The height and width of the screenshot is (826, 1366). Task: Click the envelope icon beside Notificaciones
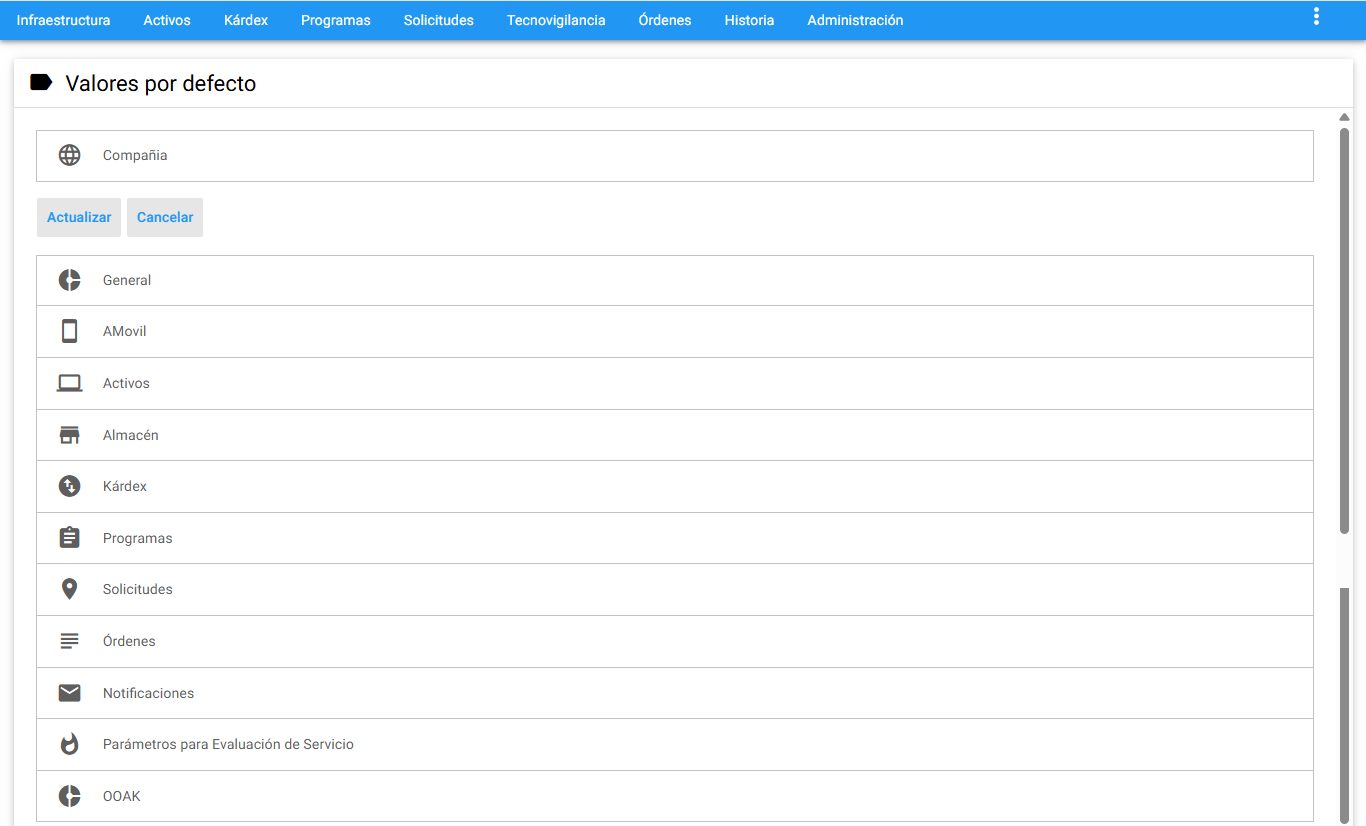tap(69, 693)
